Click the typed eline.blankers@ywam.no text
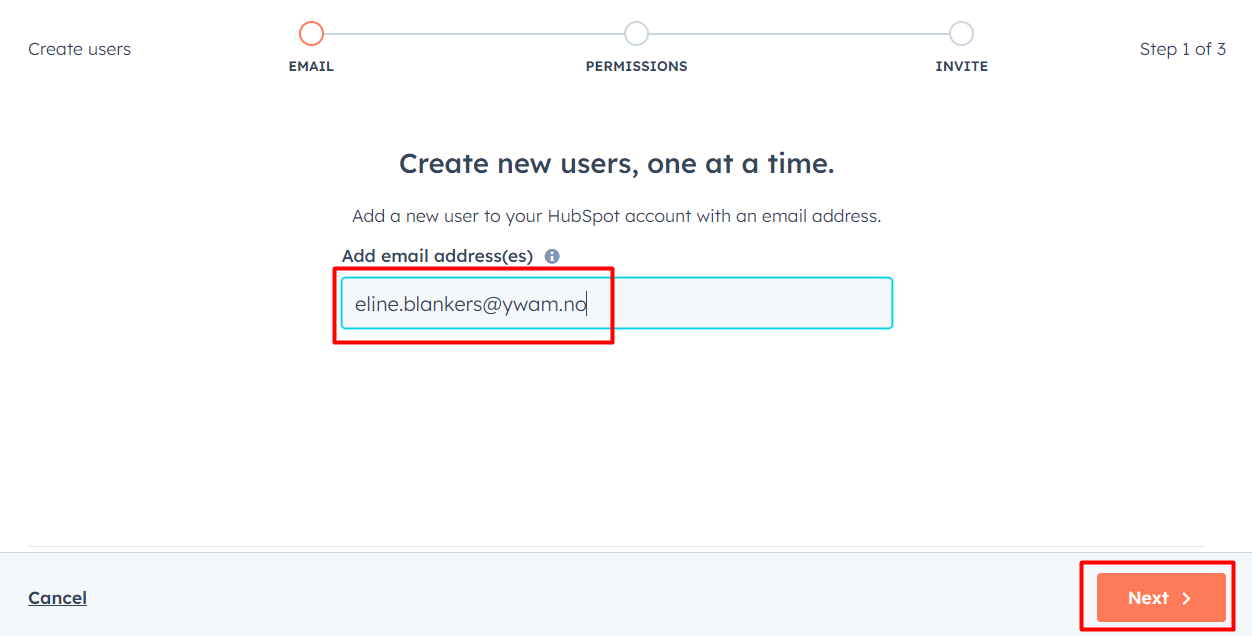 pyautogui.click(x=470, y=304)
